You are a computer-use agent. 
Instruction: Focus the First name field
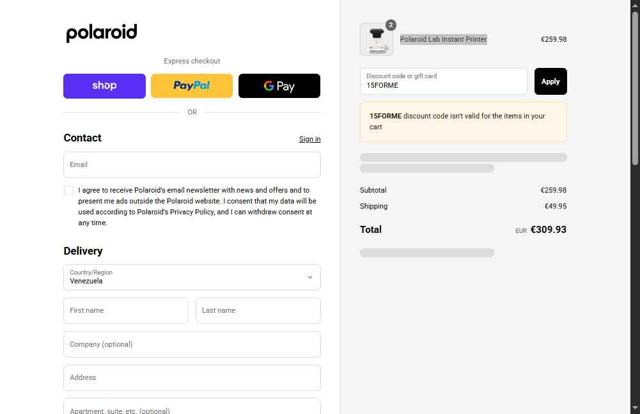click(126, 310)
